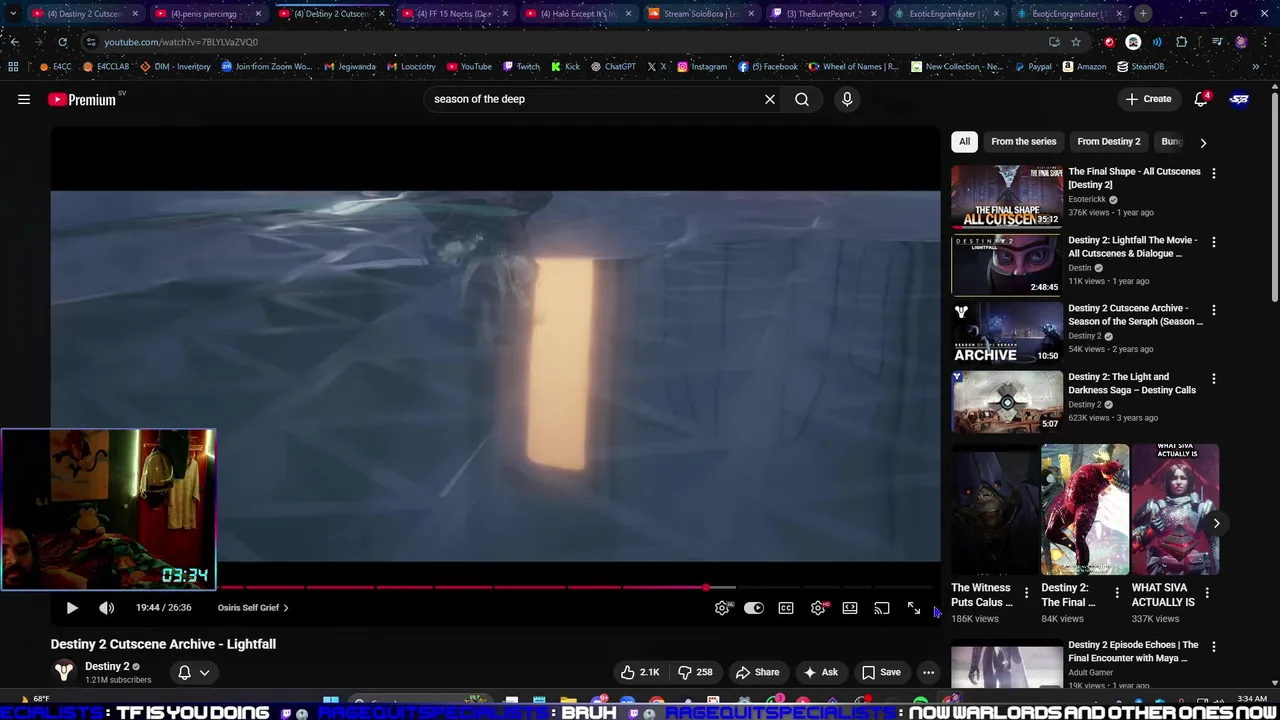1280x720 pixels.
Task: Go to the YouTube Premium home logo
Action: click(82, 99)
